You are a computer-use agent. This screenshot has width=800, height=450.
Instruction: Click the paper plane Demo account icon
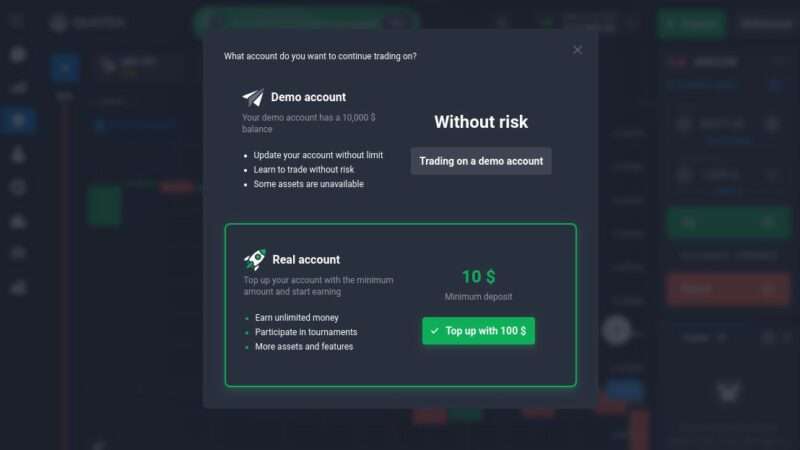(x=253, y=97)
